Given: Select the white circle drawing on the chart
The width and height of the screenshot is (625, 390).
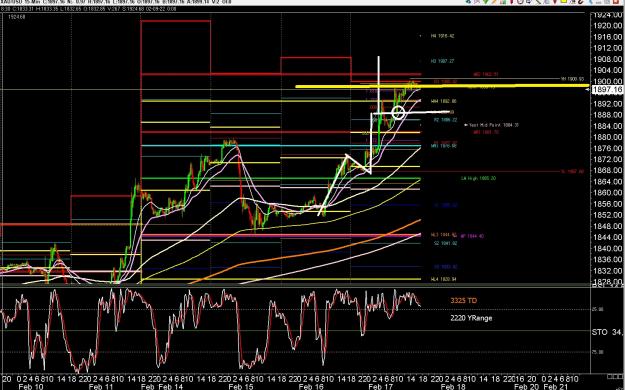Looking at the screenshot, I should tap(398, 113).
